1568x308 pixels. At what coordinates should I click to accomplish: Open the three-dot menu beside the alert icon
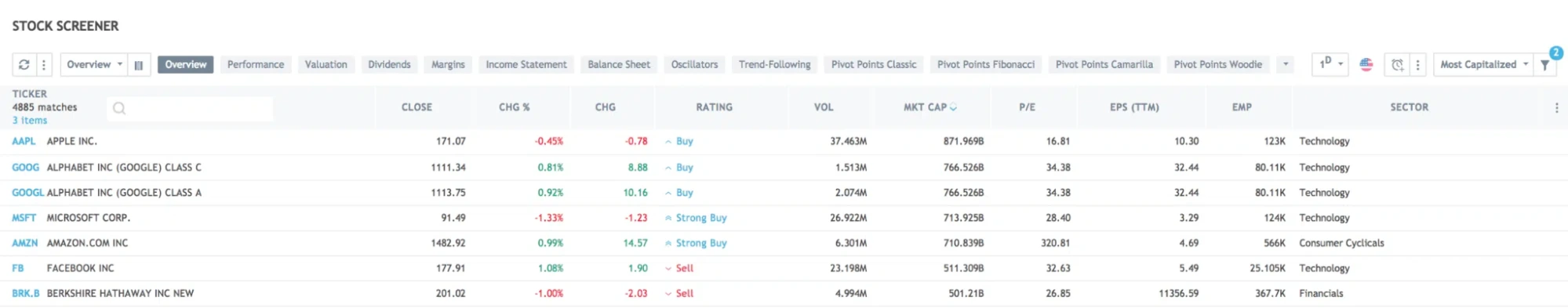(1417, 65)
